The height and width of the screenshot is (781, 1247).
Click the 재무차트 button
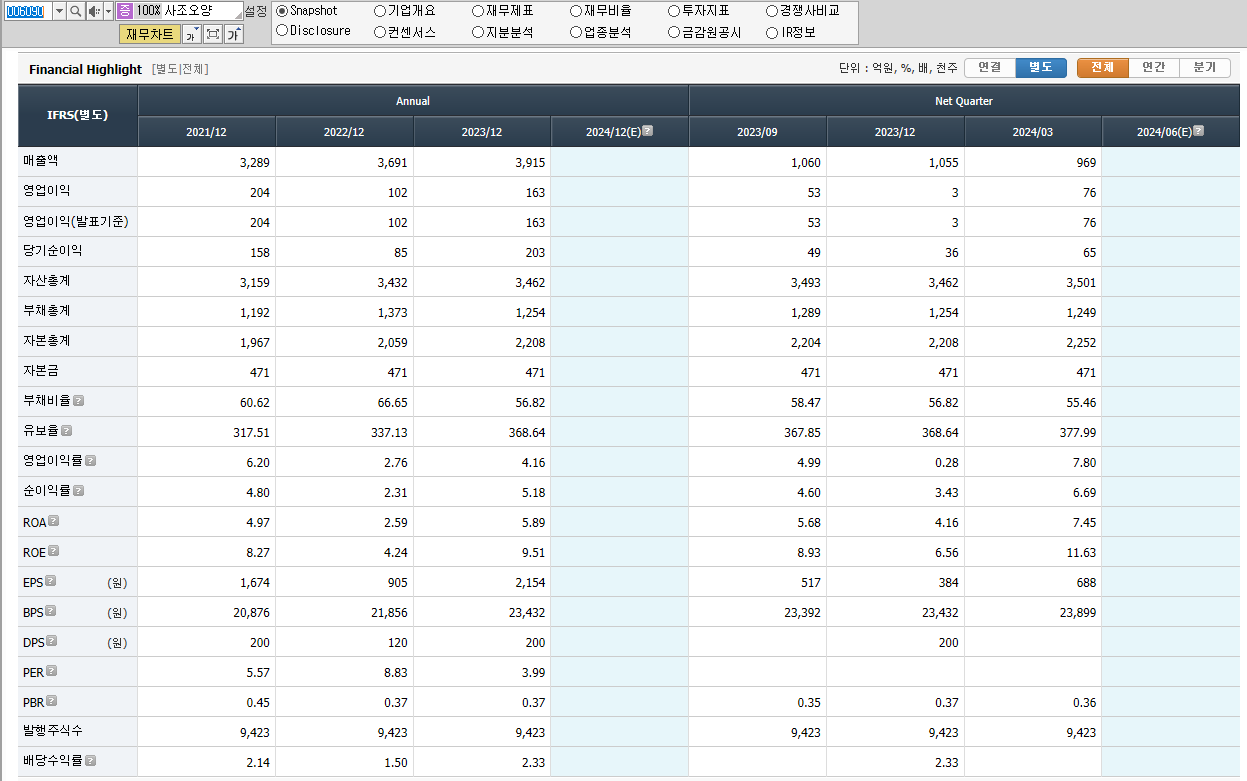(150, 34)
